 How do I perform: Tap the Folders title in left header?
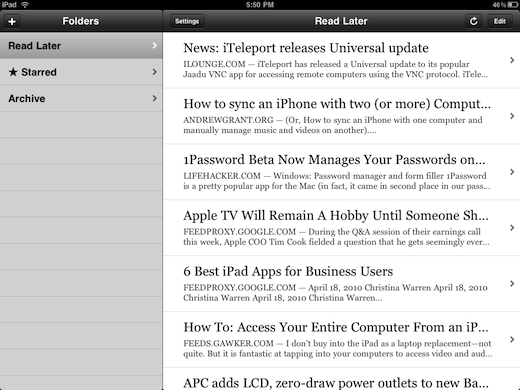click(x=81, y=21)
